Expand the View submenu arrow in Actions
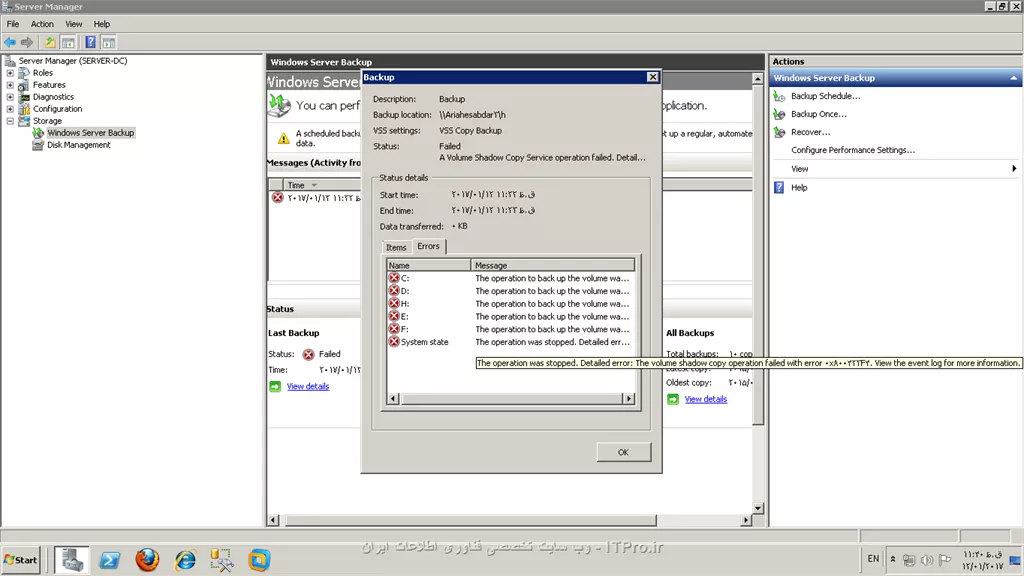Viewport: 1024px width, 576px height. click(1014, 168)
